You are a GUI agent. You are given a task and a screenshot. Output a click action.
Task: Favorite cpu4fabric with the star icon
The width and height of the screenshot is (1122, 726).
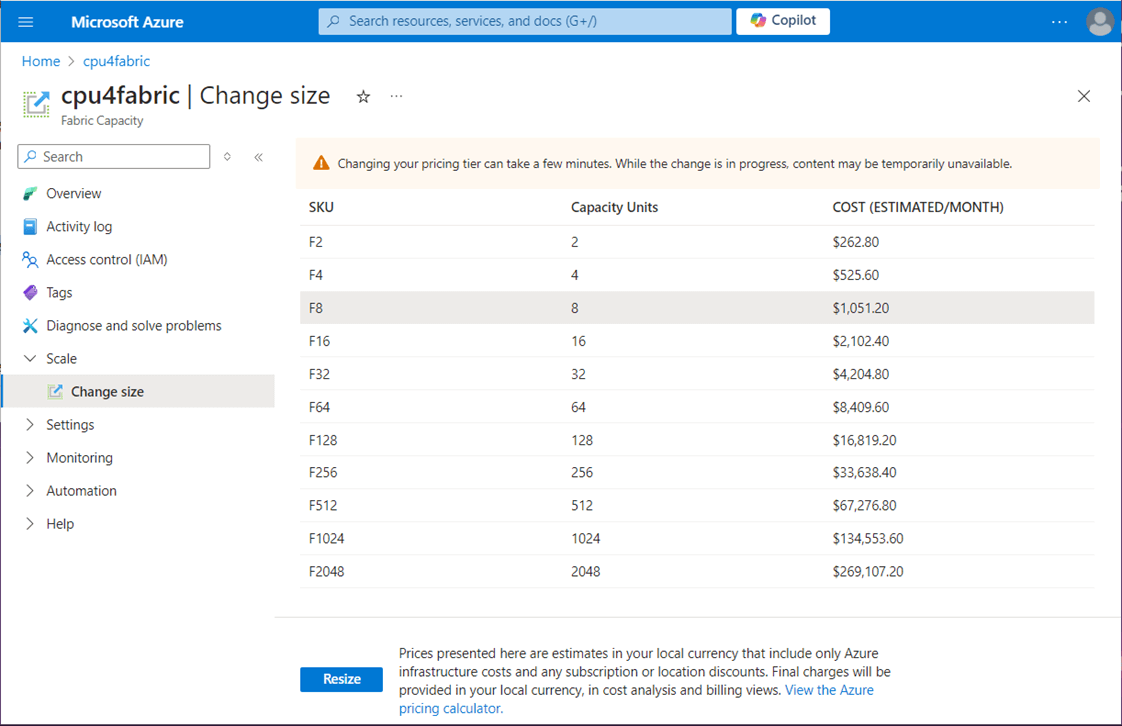364,96
